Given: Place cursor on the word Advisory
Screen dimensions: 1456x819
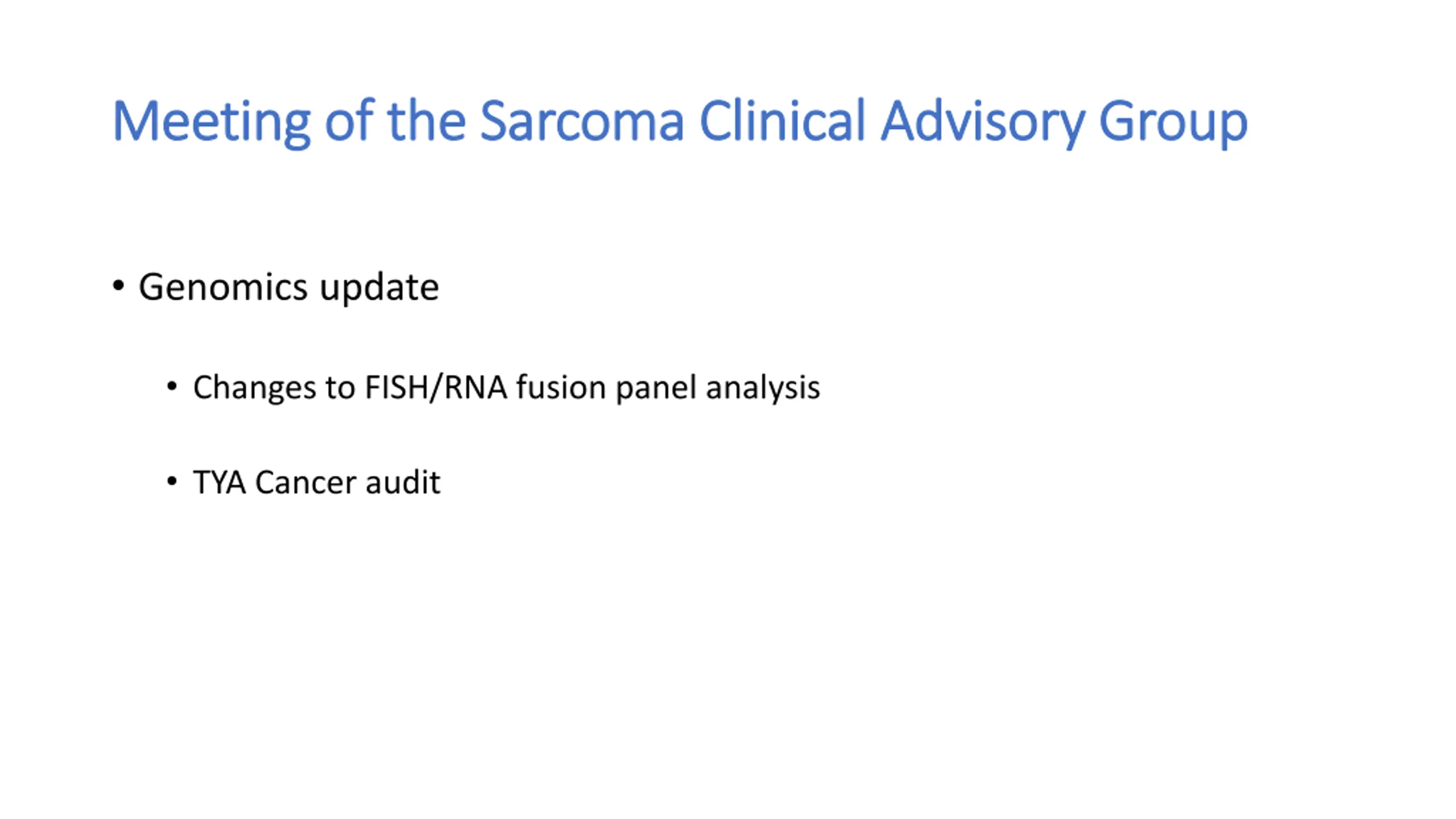Looking at the screenshot, I should 982,122.
